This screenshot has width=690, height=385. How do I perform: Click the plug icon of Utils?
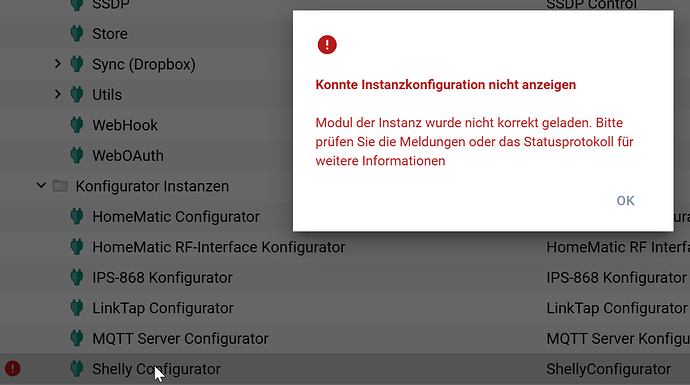coord(77,95)
